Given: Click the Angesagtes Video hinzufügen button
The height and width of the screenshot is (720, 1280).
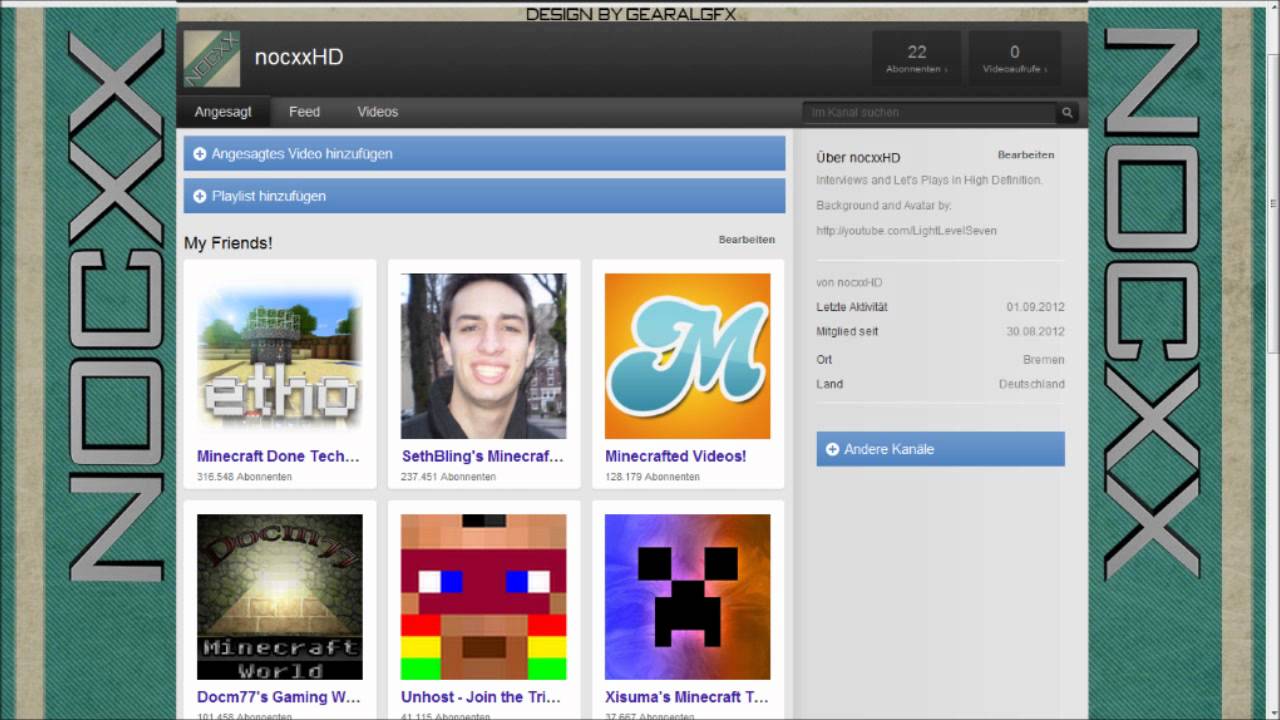Looking at the screenshot, I should tap(484, 154).
